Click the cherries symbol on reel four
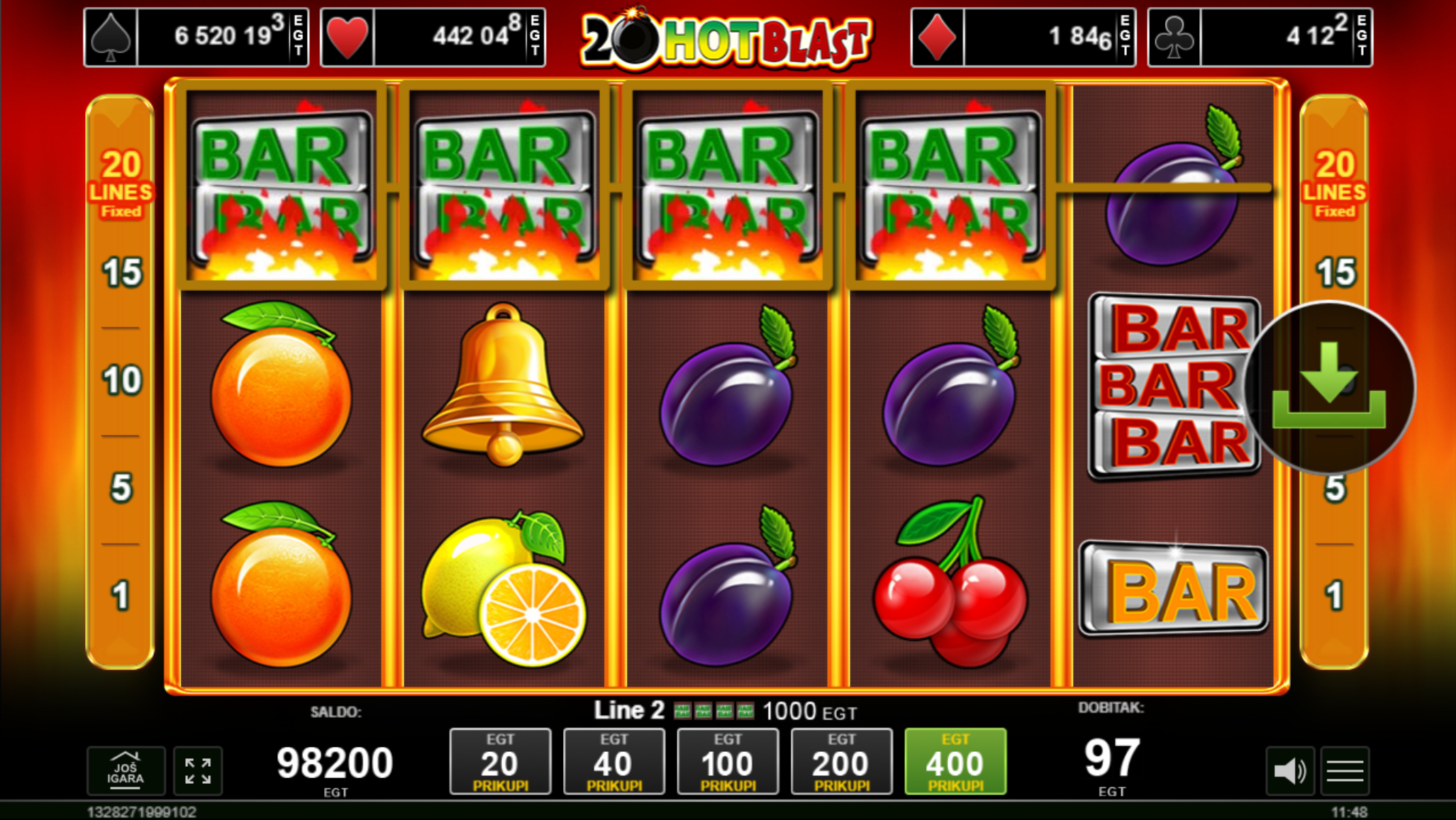 (x=950, y=582)
